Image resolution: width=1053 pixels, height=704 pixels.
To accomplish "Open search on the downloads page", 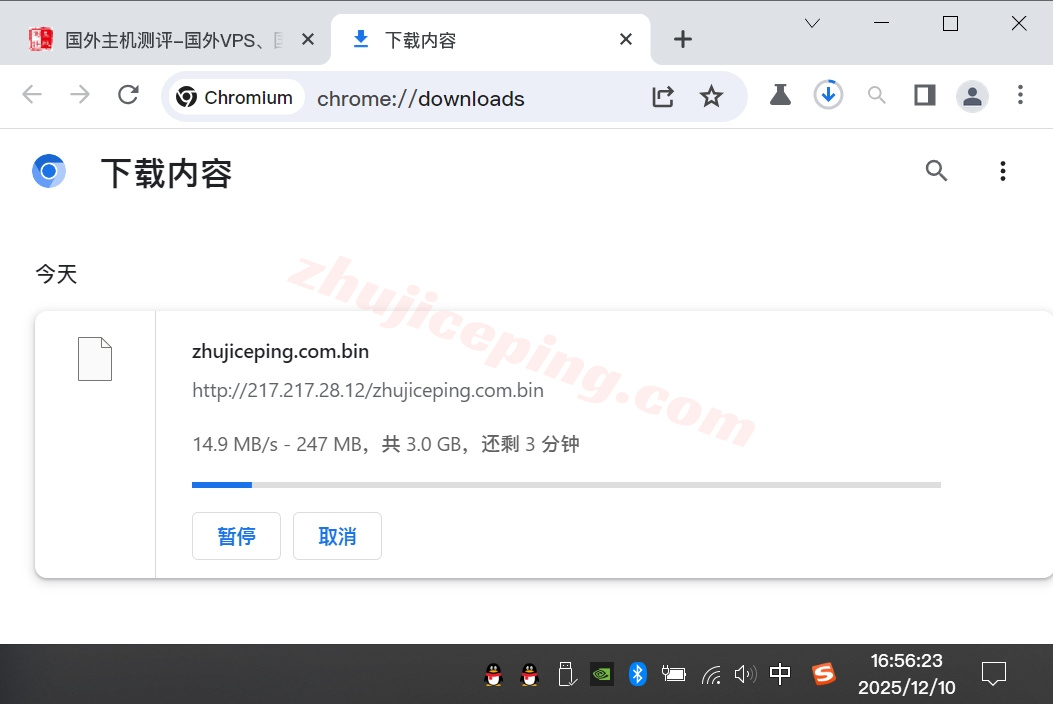I will [x=936, y=170].
